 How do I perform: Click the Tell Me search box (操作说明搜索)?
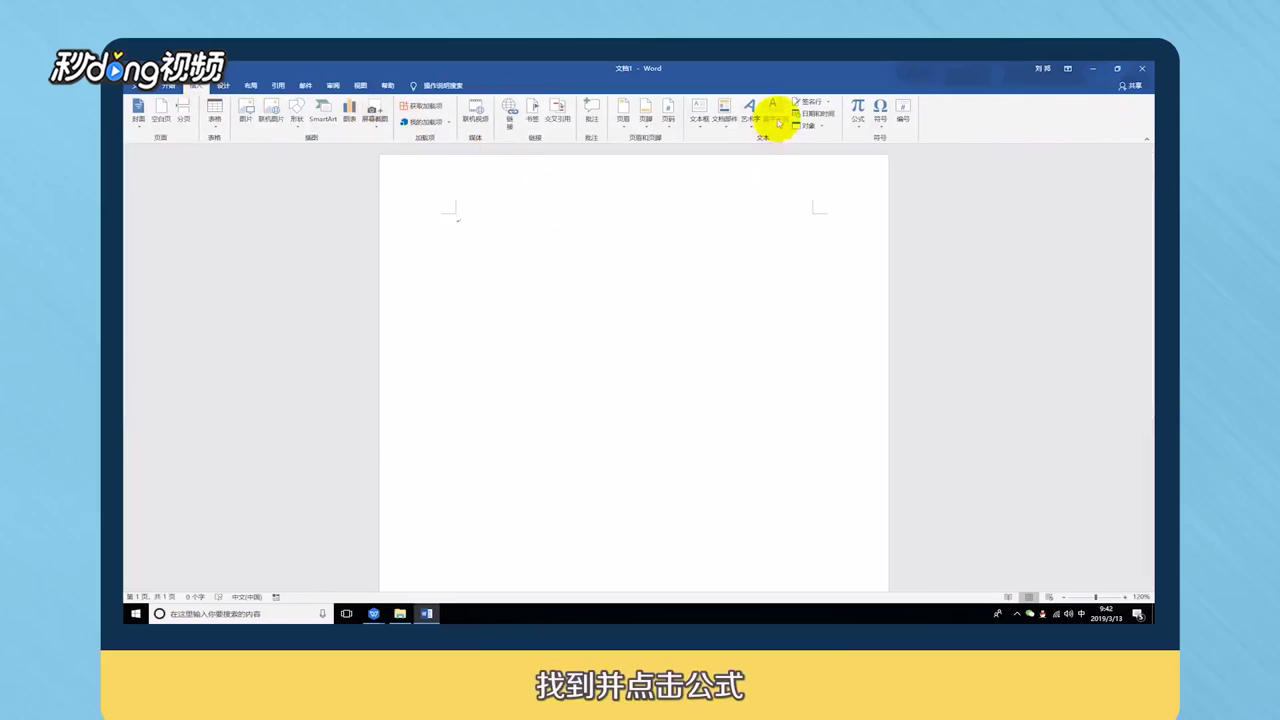[x=437, y=86]
